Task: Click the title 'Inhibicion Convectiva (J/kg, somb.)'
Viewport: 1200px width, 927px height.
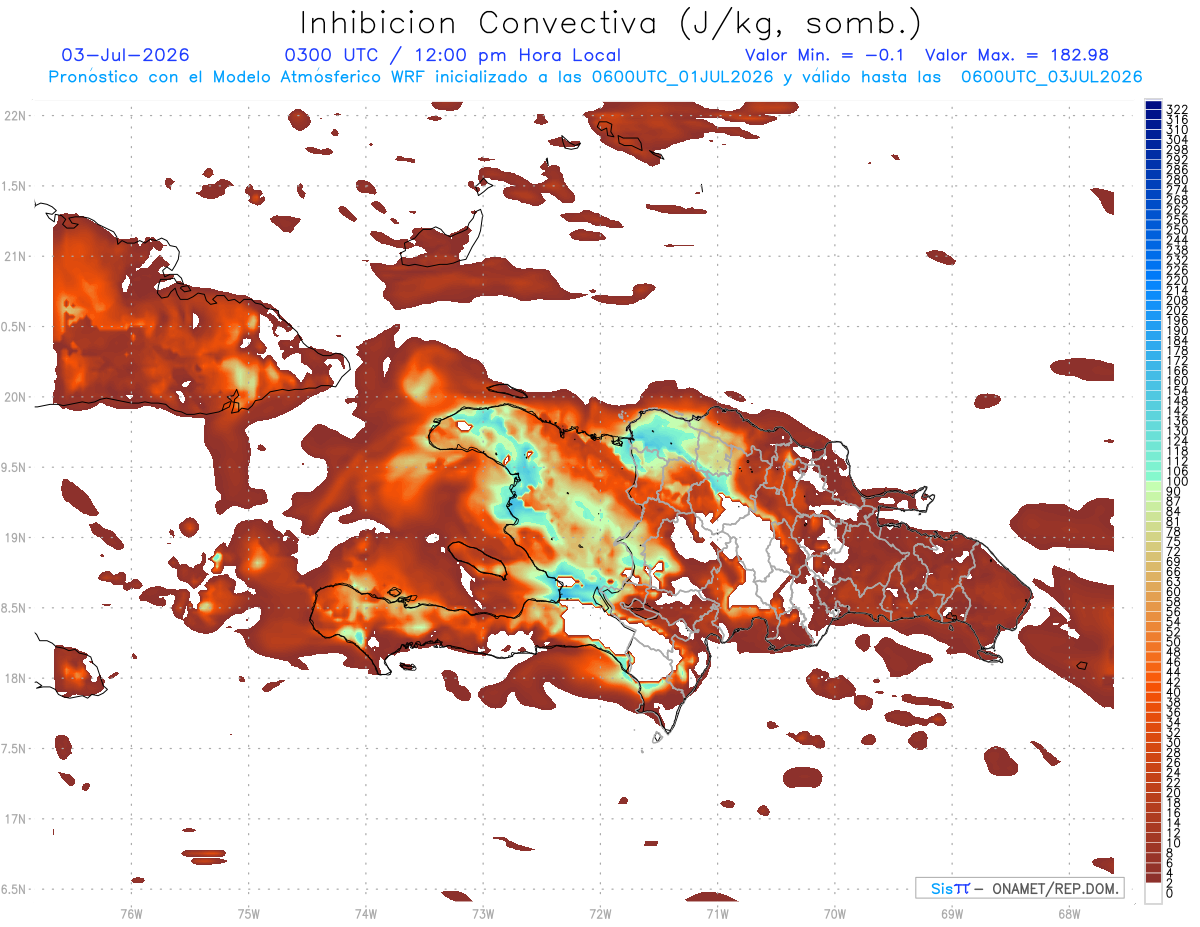Action: [x=610, y=24]
